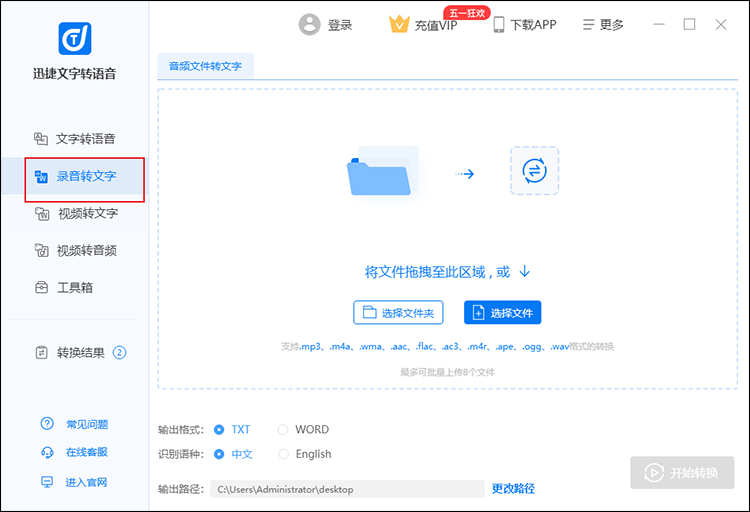
Task: Select WORD output format radio
Action: (283, 430)
